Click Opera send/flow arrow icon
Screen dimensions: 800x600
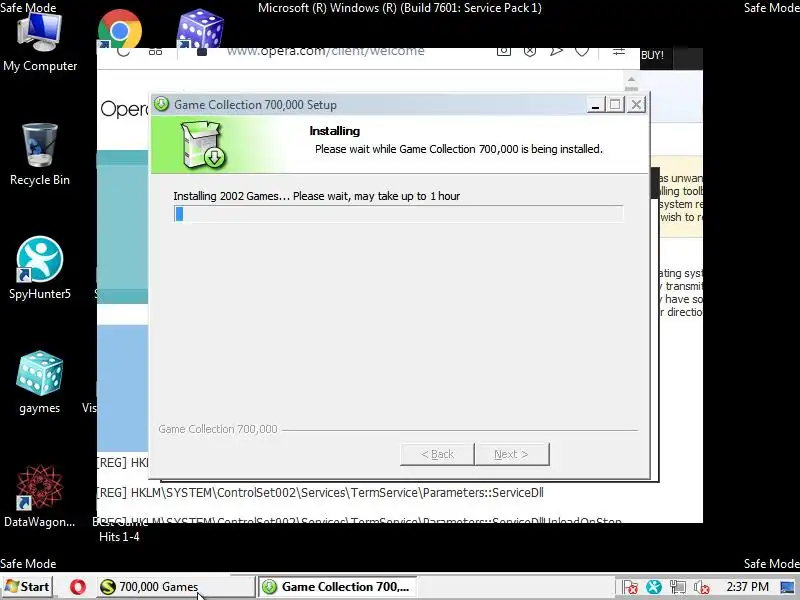point(556,51)
